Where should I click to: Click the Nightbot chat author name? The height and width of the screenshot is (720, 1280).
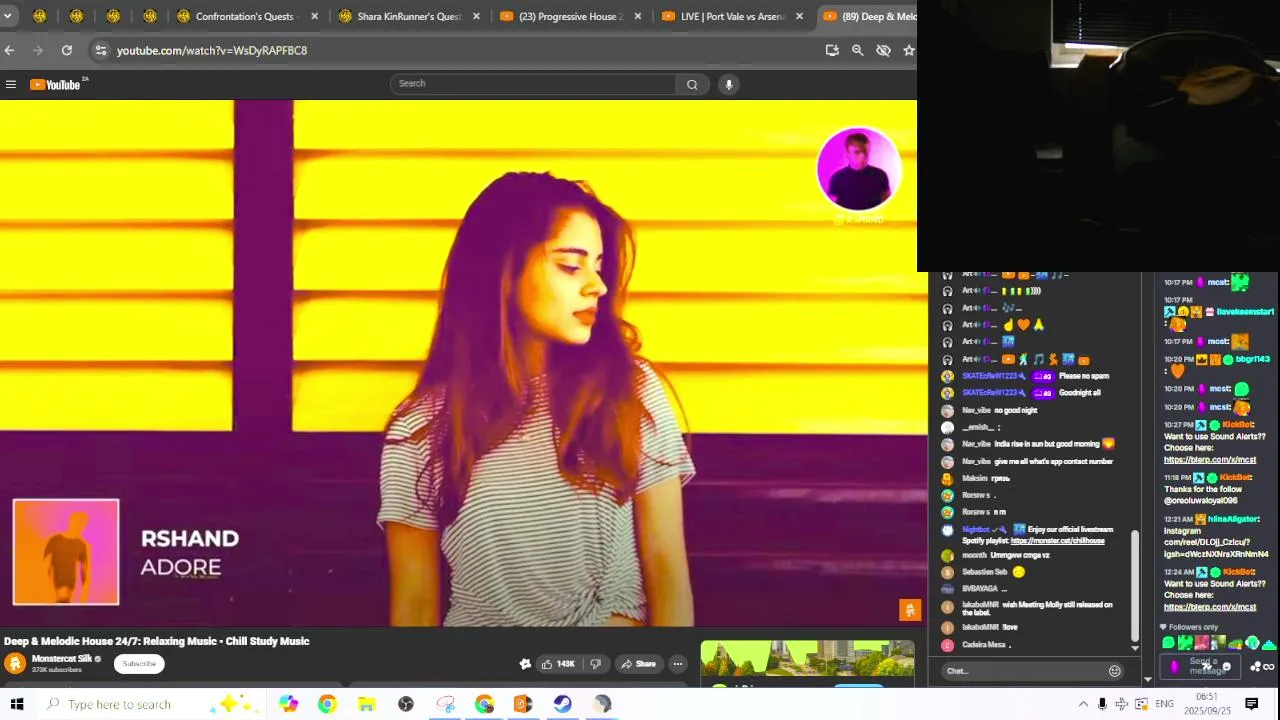point(975,529)
